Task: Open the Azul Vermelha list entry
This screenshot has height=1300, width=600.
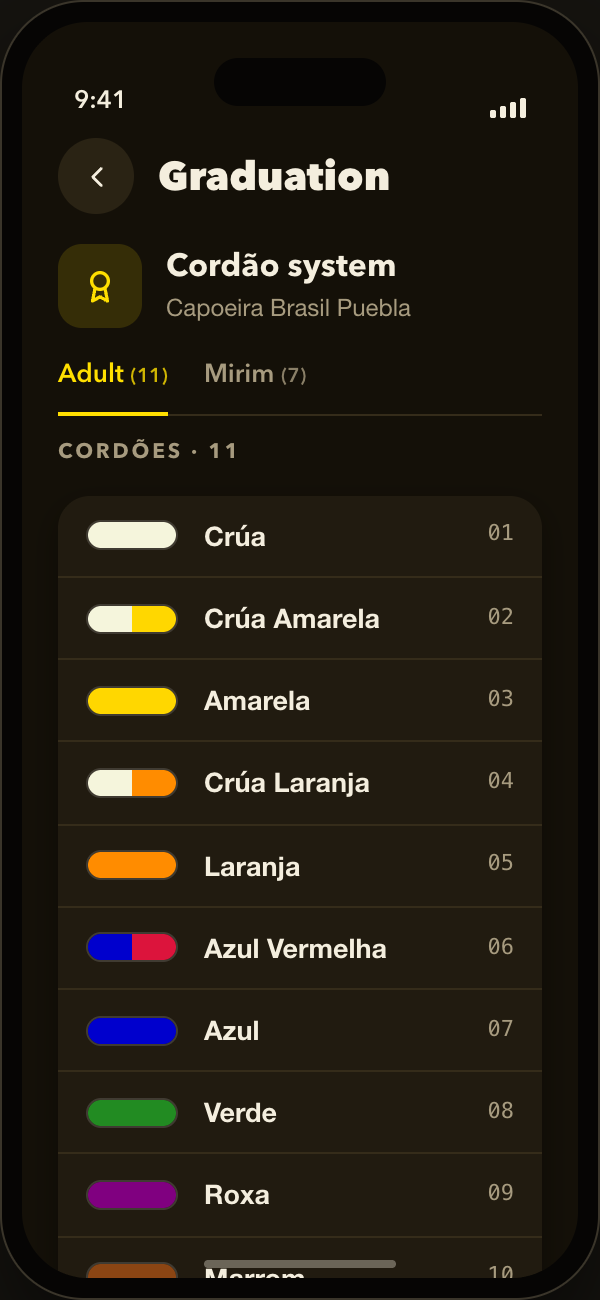Action: pos(300,948)
